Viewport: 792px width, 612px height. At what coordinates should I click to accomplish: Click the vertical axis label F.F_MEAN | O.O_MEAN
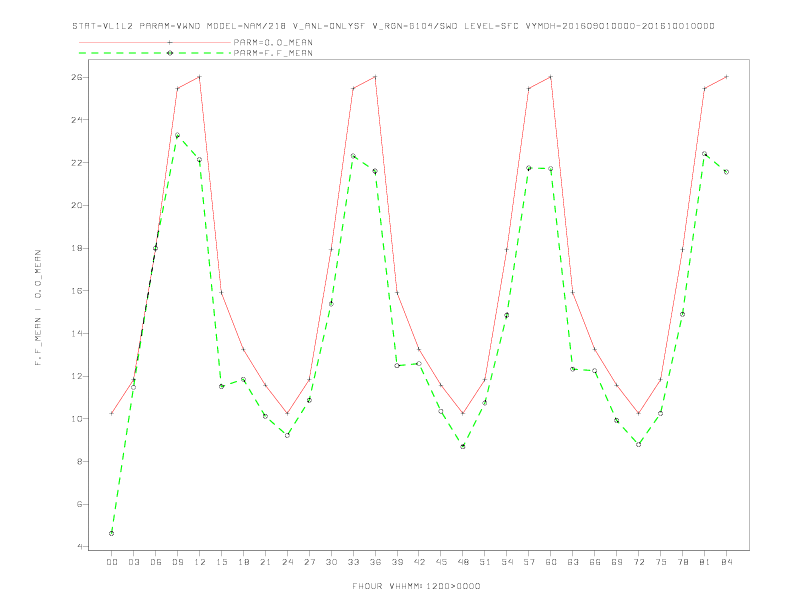(x=38, y=308)
